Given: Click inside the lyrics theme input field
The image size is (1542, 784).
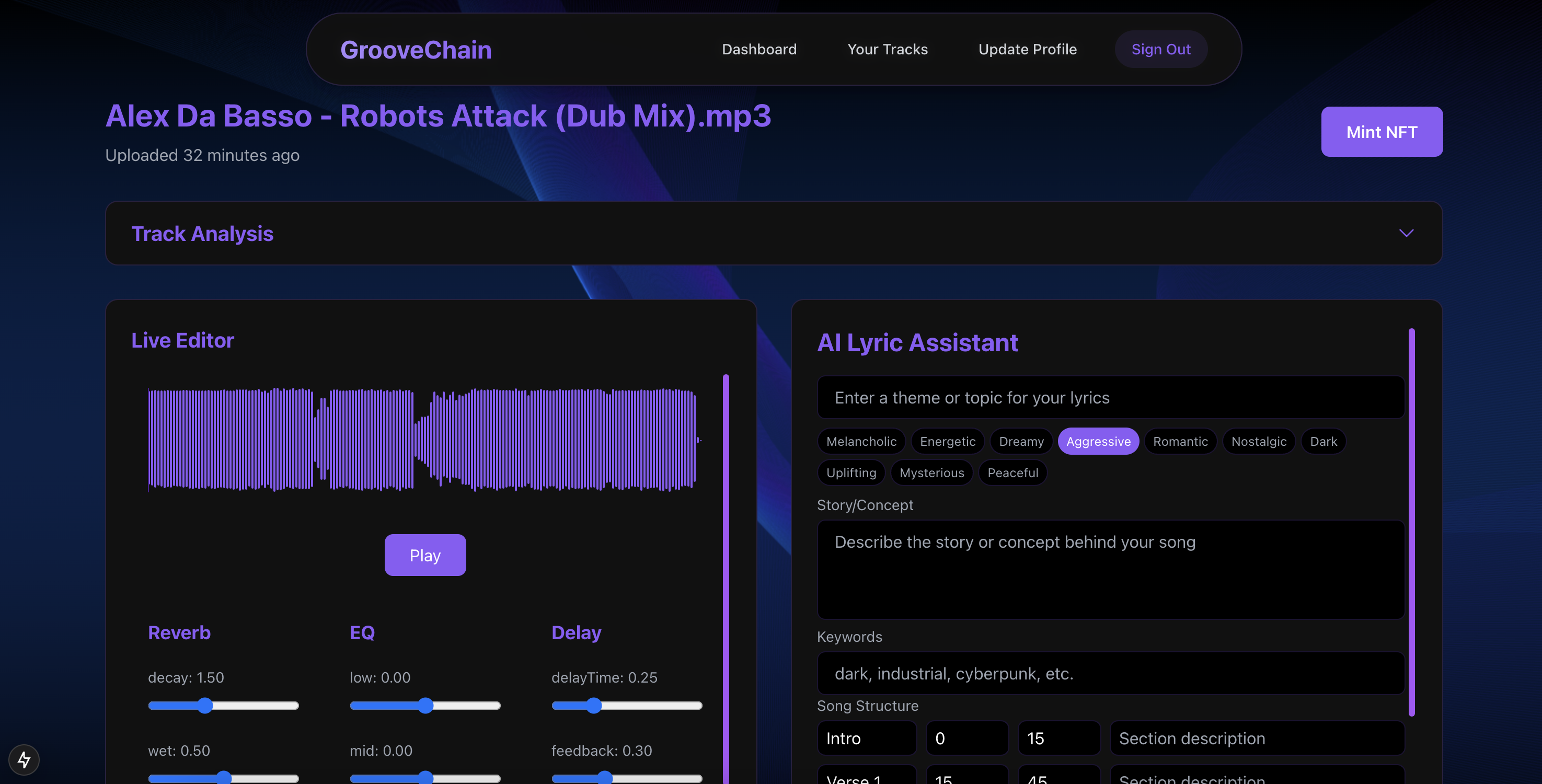Looking at the screenshot, I should click(1110, 397).
